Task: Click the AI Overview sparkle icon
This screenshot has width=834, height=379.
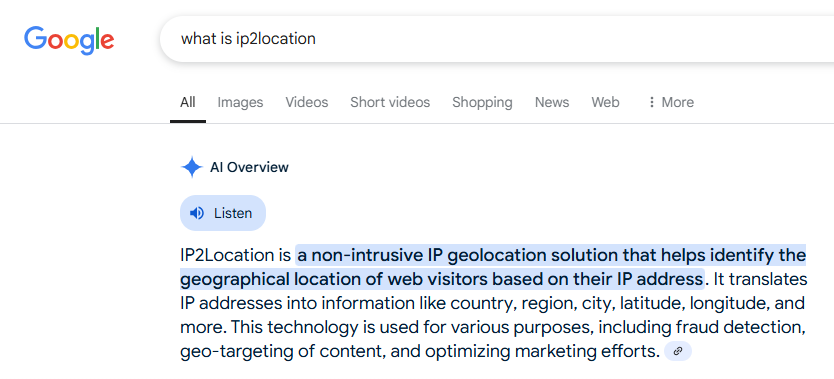Action: tap(191, 167)
